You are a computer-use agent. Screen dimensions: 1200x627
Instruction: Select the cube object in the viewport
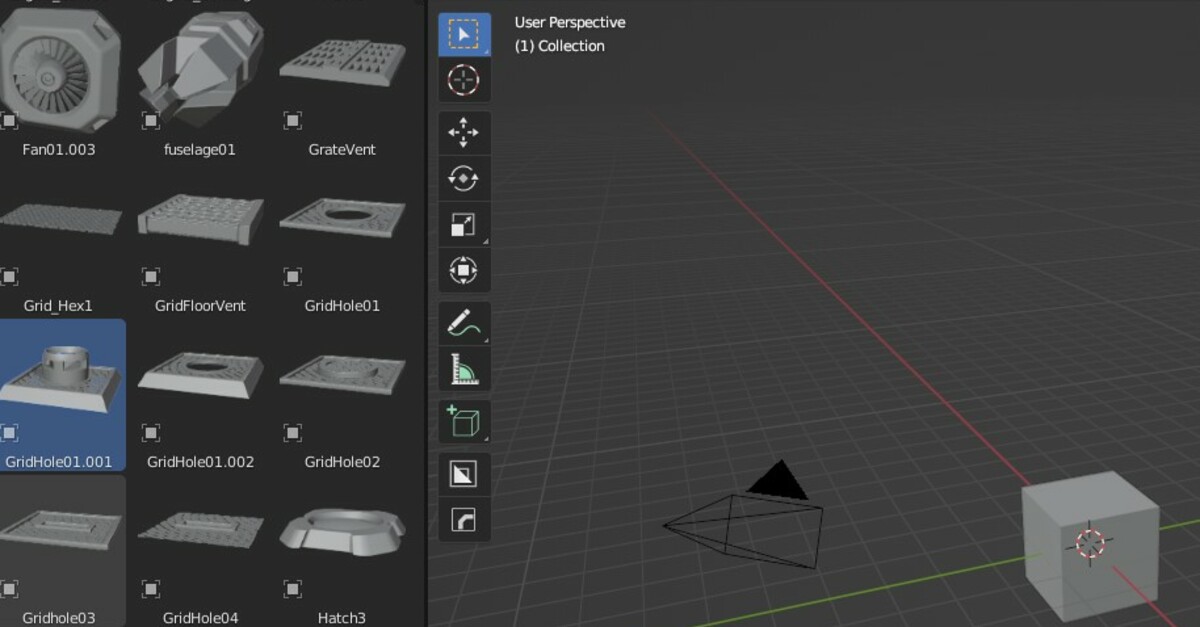[1090, 540]
